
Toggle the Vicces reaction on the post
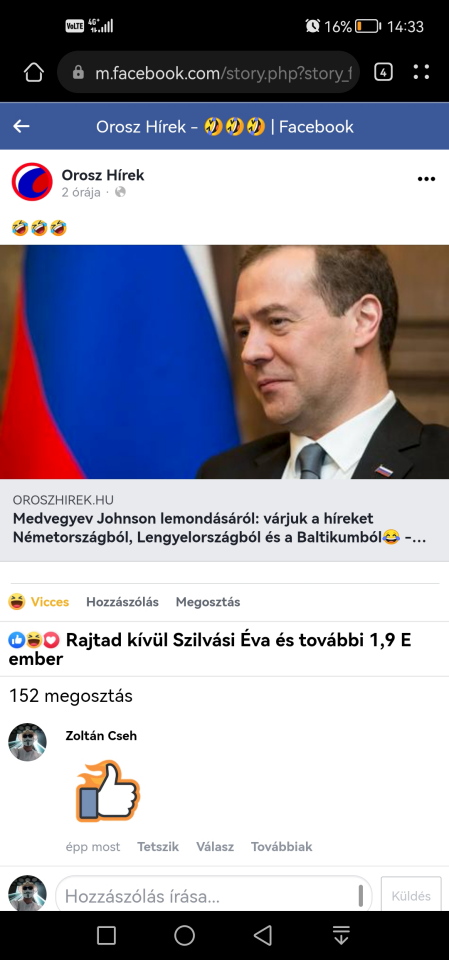pos(39,602)
